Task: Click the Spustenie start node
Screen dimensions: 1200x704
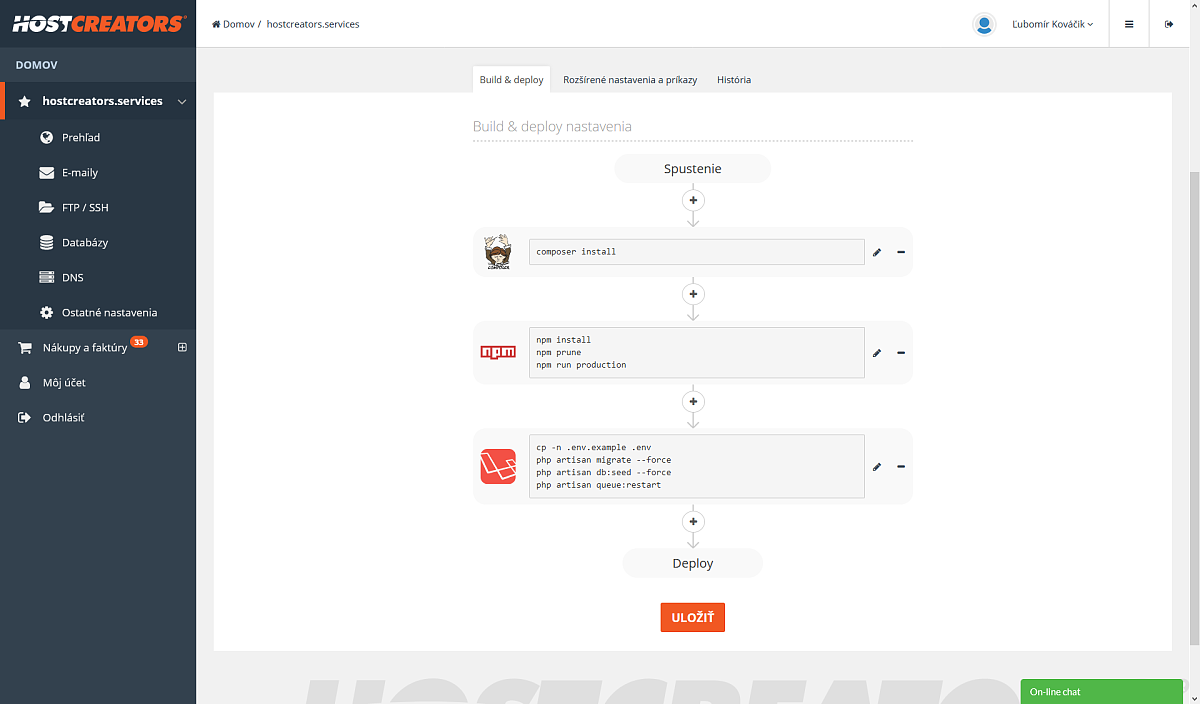Action: pos(693,169)
